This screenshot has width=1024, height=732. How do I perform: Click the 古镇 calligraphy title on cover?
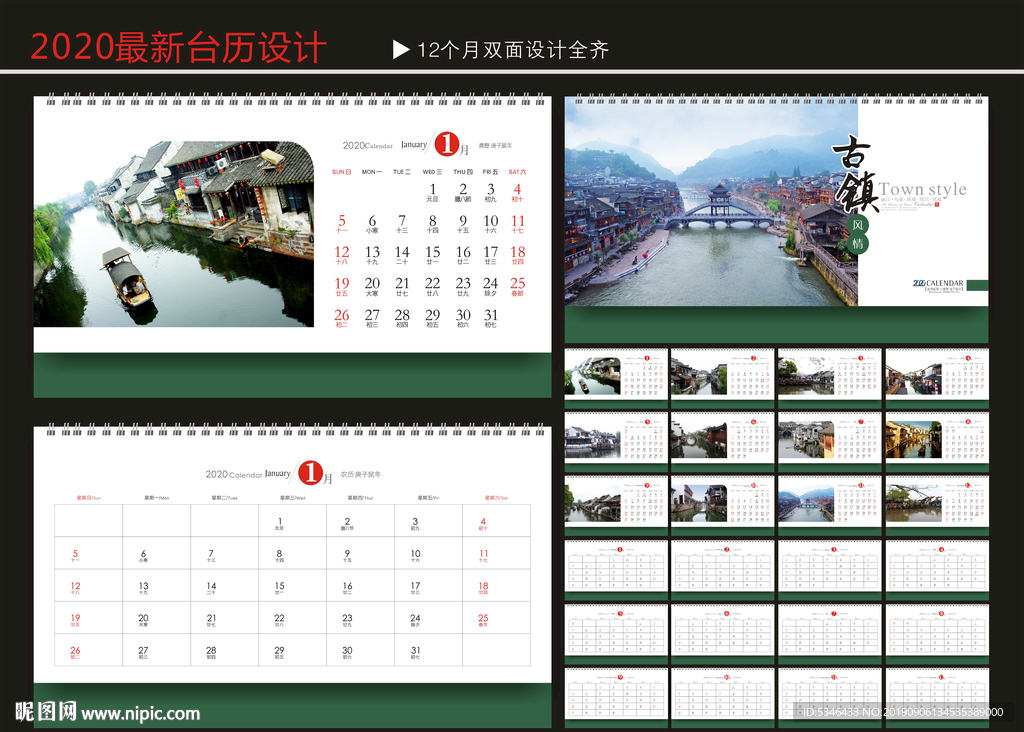(x=856, y=174)
